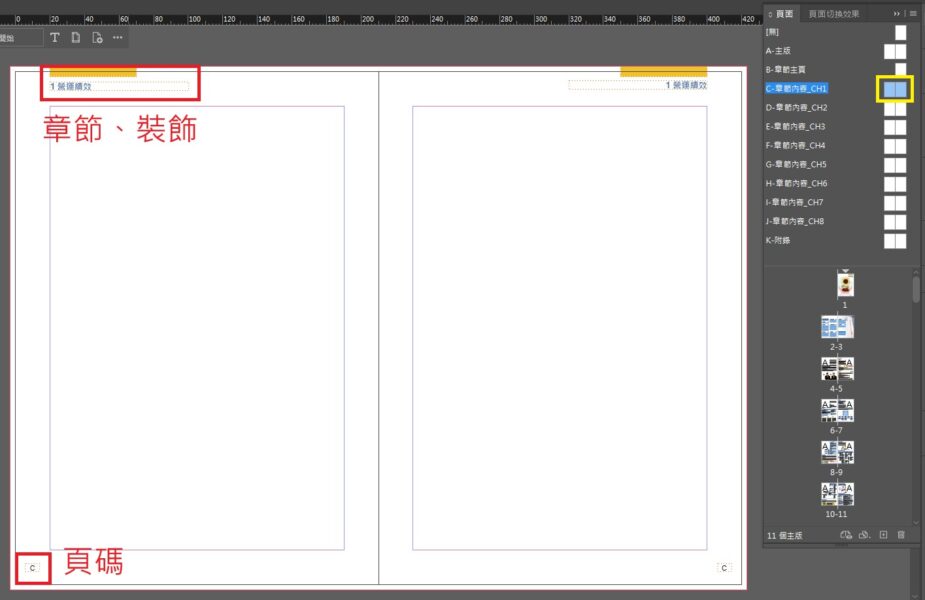Select the 頁面 panel tab
925x600 pixels.
[x=784, y=13]
